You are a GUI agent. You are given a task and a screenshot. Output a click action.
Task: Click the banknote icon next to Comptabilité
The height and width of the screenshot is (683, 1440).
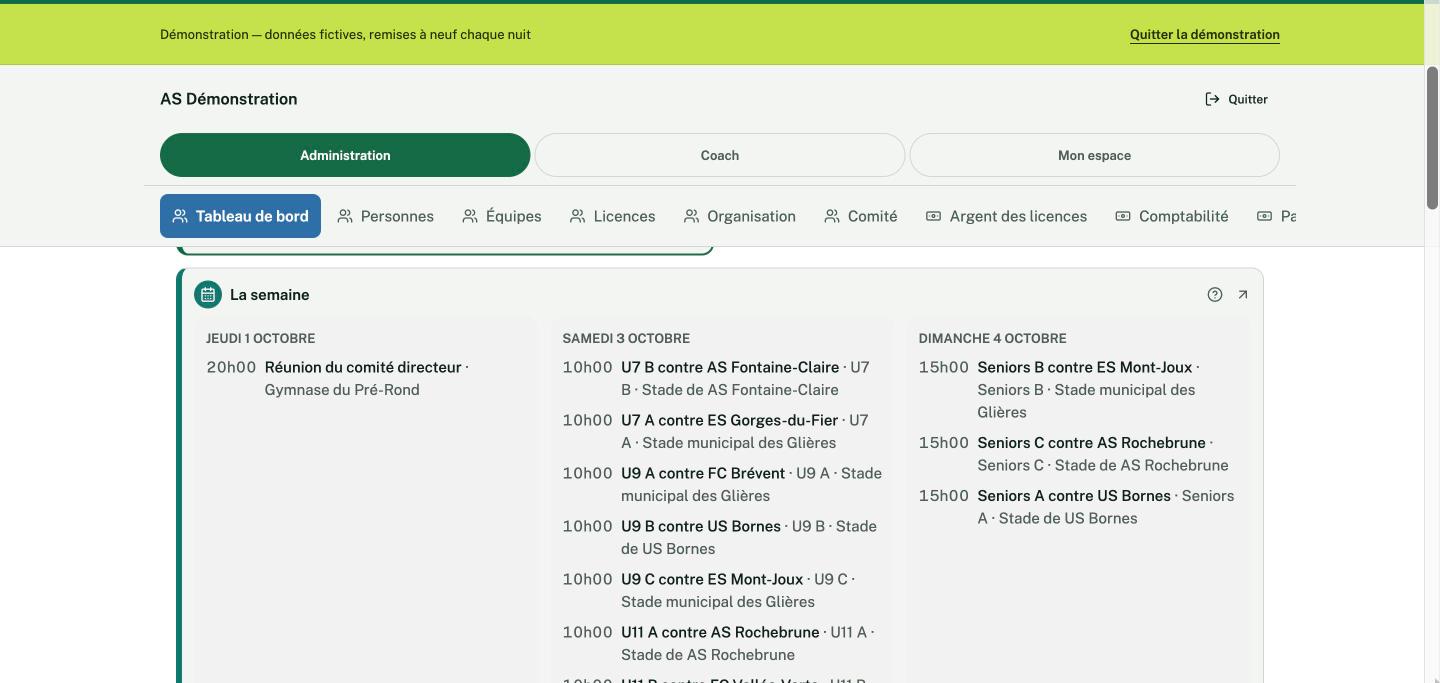tap(1123, 216)
